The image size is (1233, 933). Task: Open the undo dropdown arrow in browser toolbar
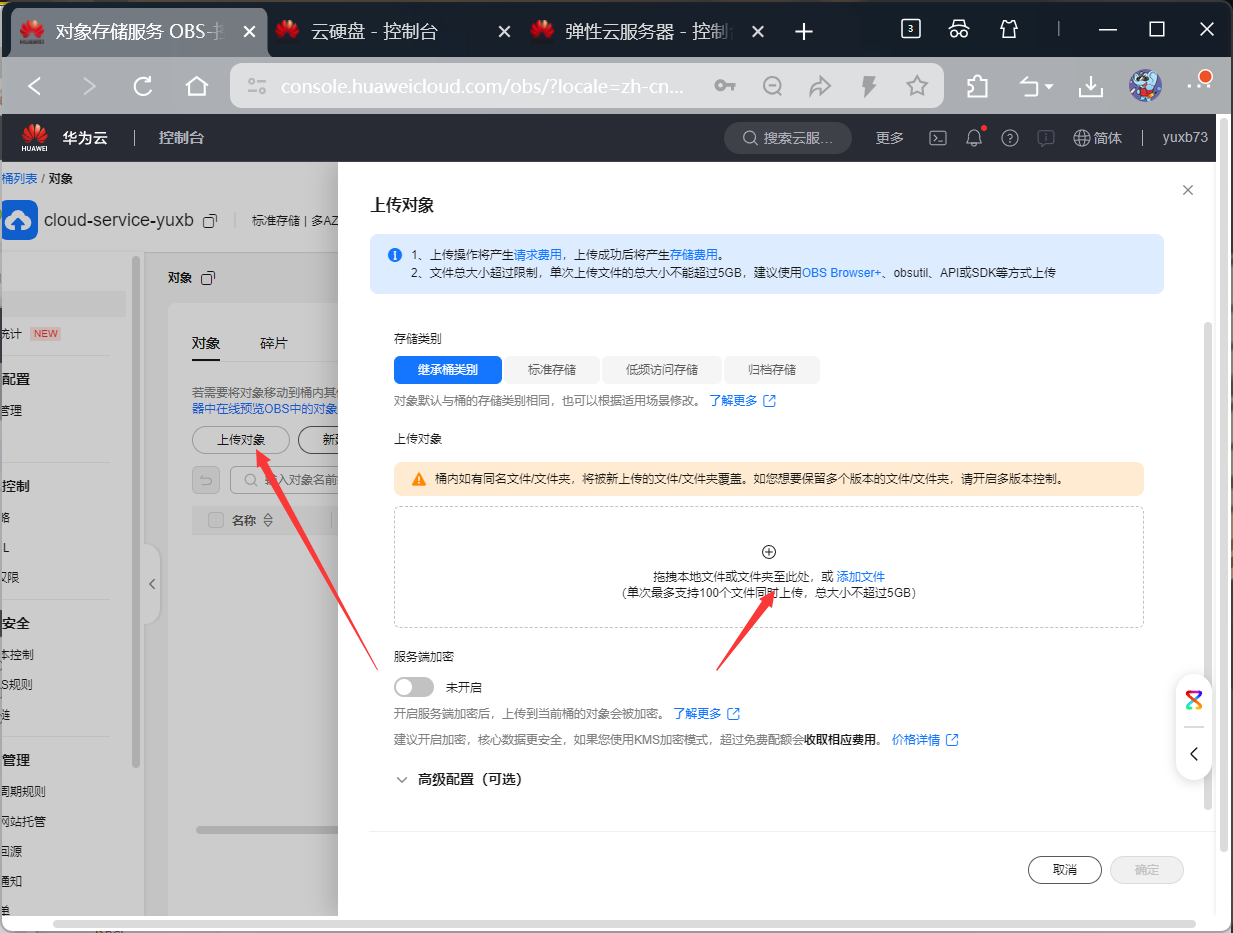pyautogui.click(x=1049, y=88)
